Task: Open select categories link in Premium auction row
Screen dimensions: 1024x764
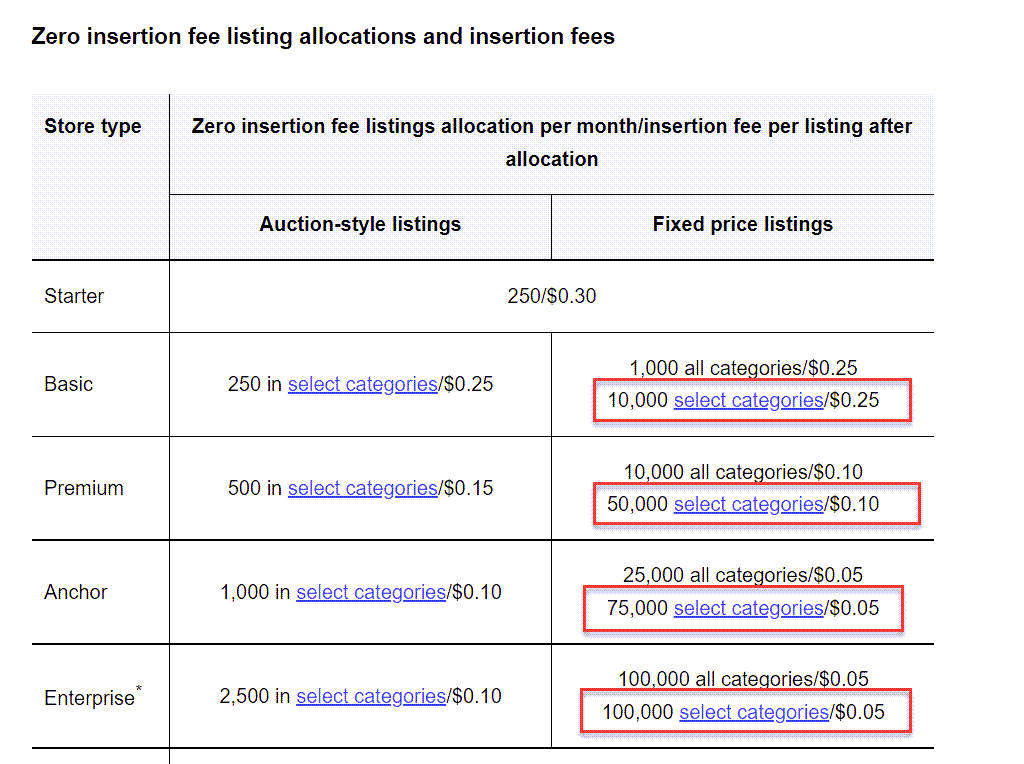Action: click(x=362, y=488)
